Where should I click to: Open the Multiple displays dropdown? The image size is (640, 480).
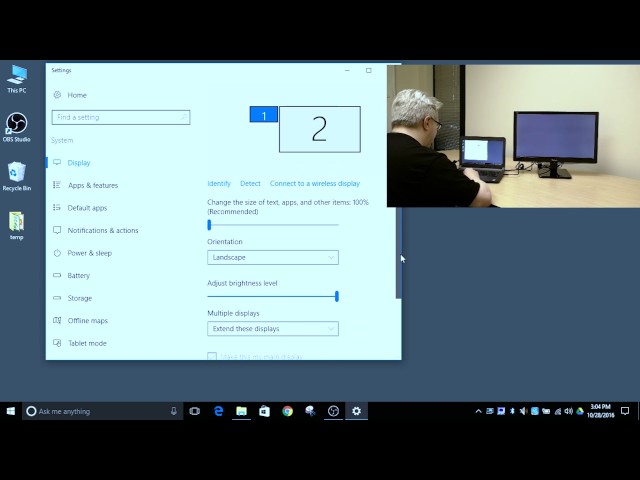pyautogui.click(x=273, y=329)
